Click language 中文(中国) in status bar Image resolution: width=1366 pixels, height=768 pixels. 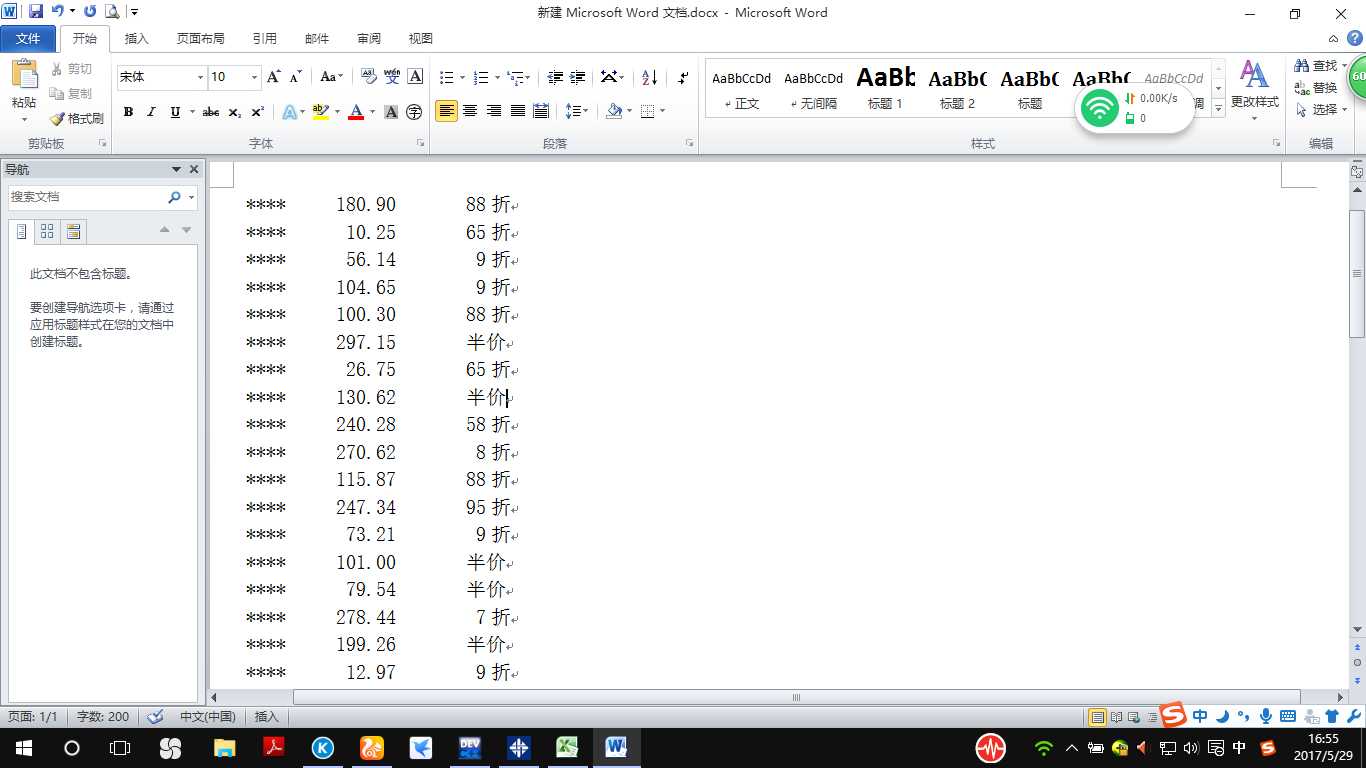pos(207,716)
